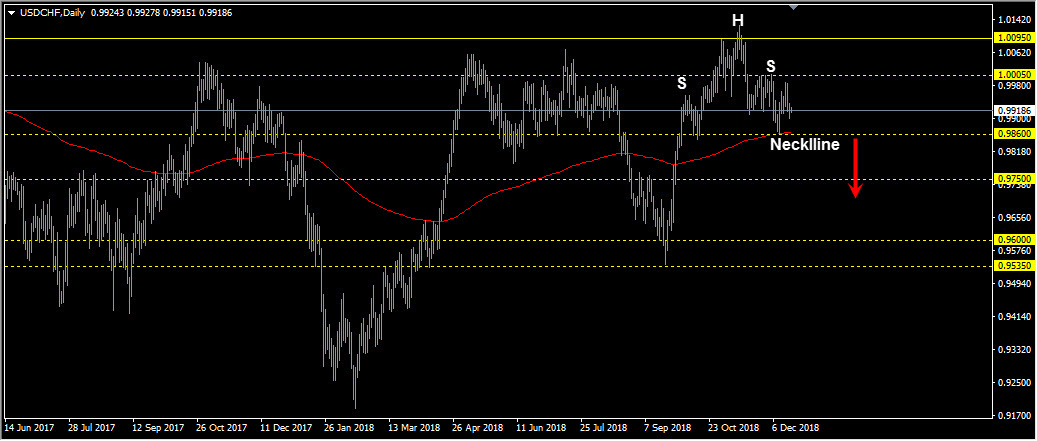The height and width of the screenshot is (441, 1037).
Task: Click the 0.99800 price scale value
Action: click(x=1014, y=85)
